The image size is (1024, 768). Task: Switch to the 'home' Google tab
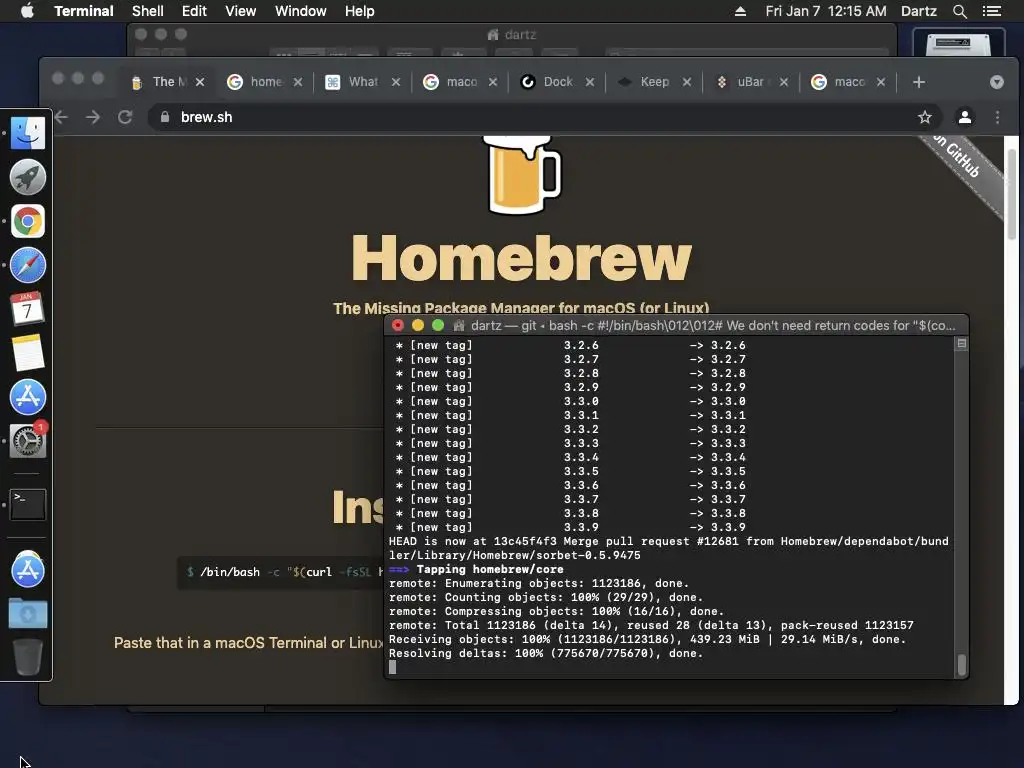coord(264,82)
